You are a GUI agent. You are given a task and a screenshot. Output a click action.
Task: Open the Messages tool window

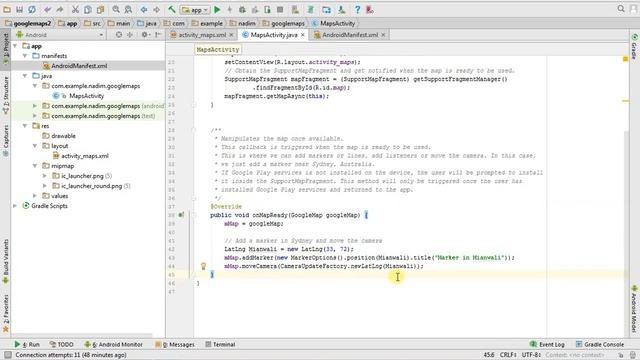click(x=175, y=344)
